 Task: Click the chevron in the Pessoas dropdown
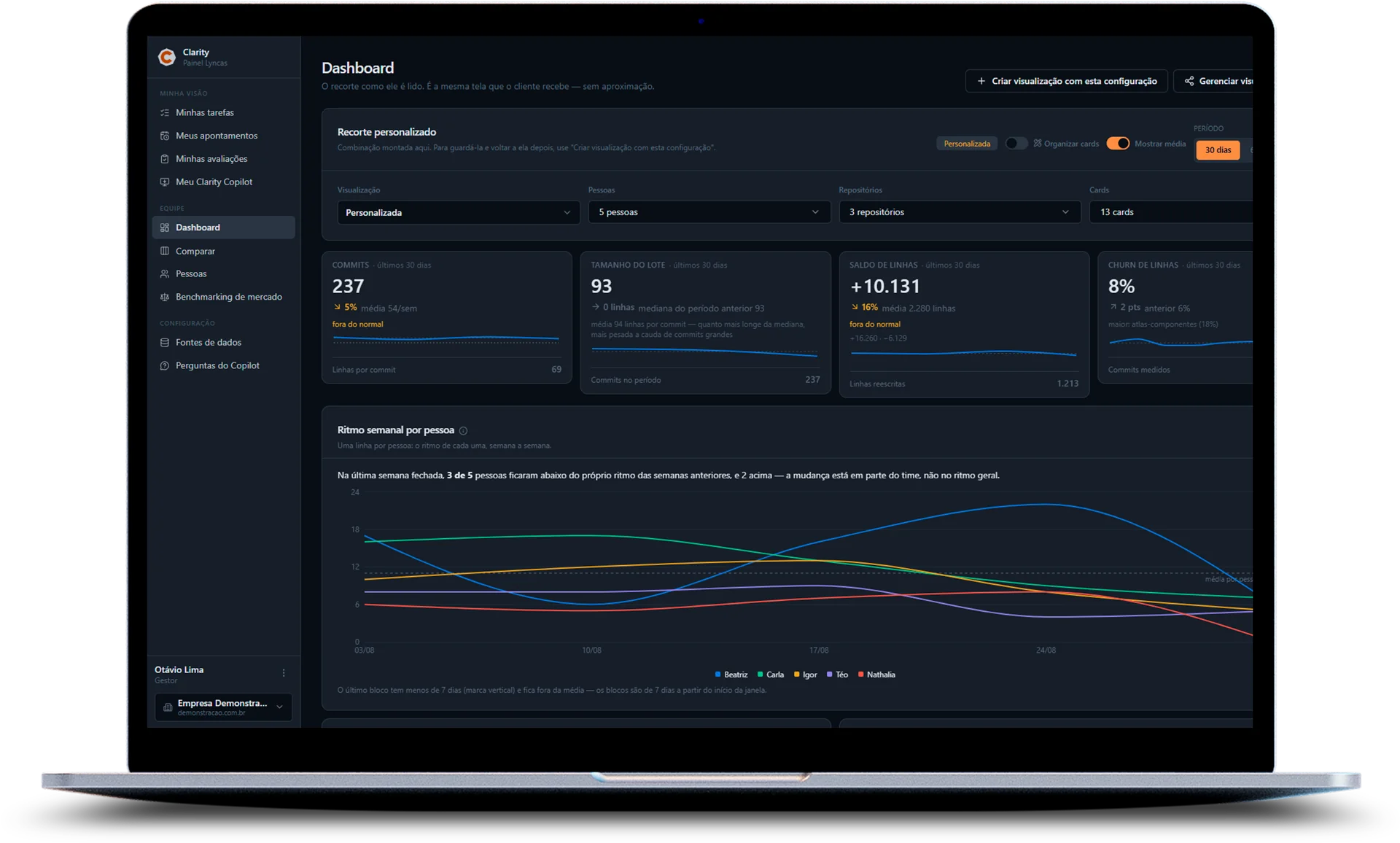tap(815, 212)
